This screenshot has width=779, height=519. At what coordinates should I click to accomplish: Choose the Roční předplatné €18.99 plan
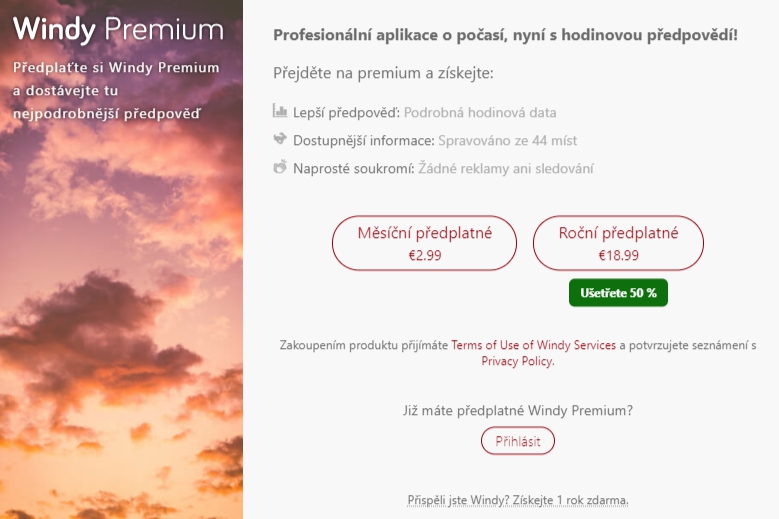point(618,243)
